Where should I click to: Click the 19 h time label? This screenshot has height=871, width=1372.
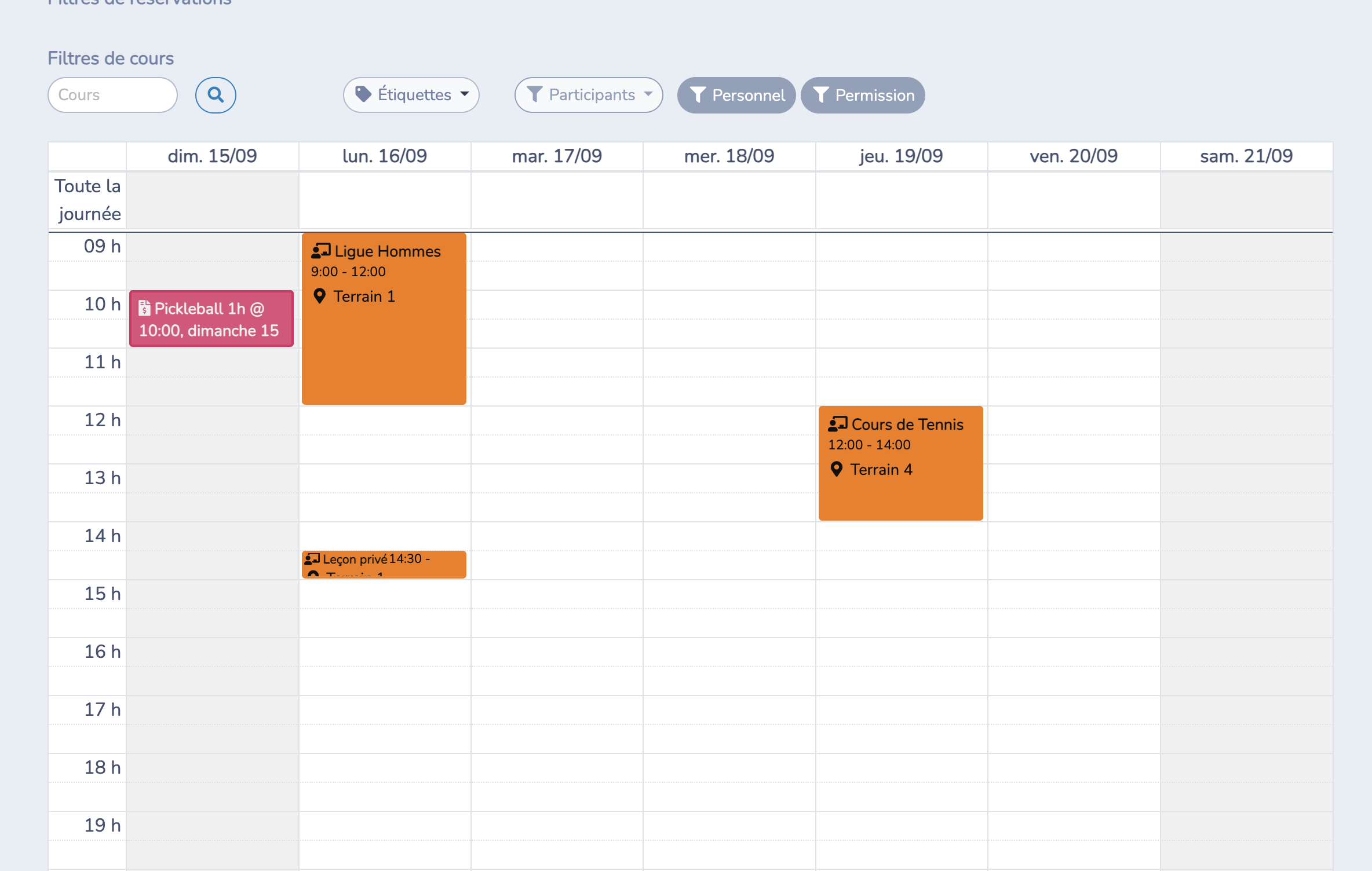click(x=103, y=825)
